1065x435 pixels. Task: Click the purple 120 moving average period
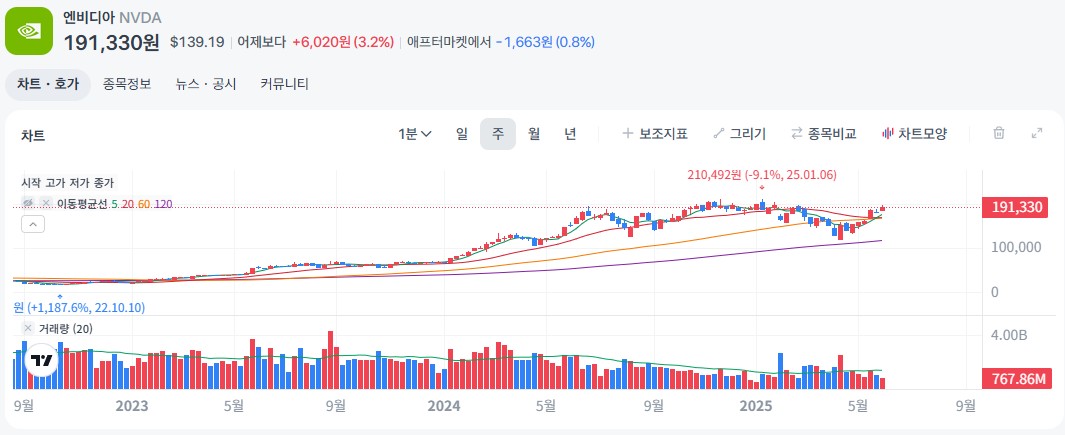[163, 203]
